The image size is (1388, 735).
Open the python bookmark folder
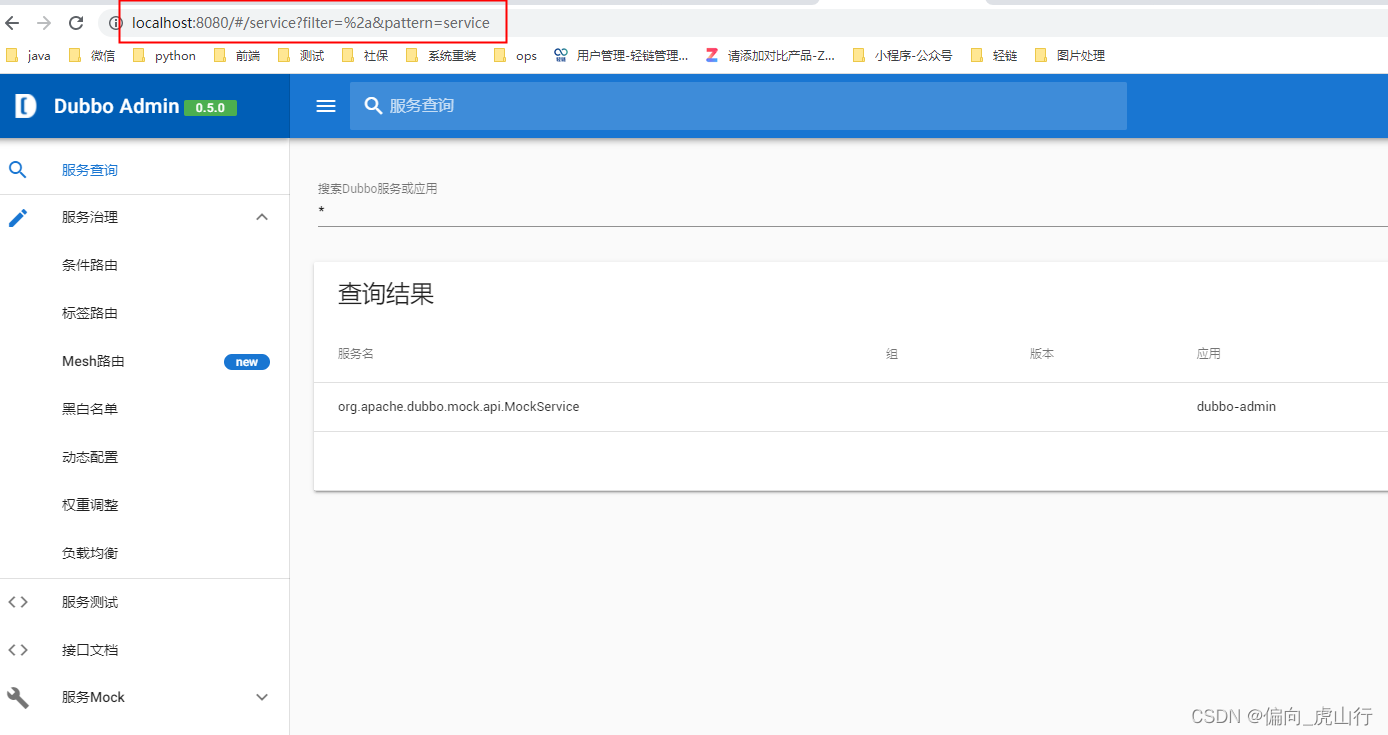point(164,56)
